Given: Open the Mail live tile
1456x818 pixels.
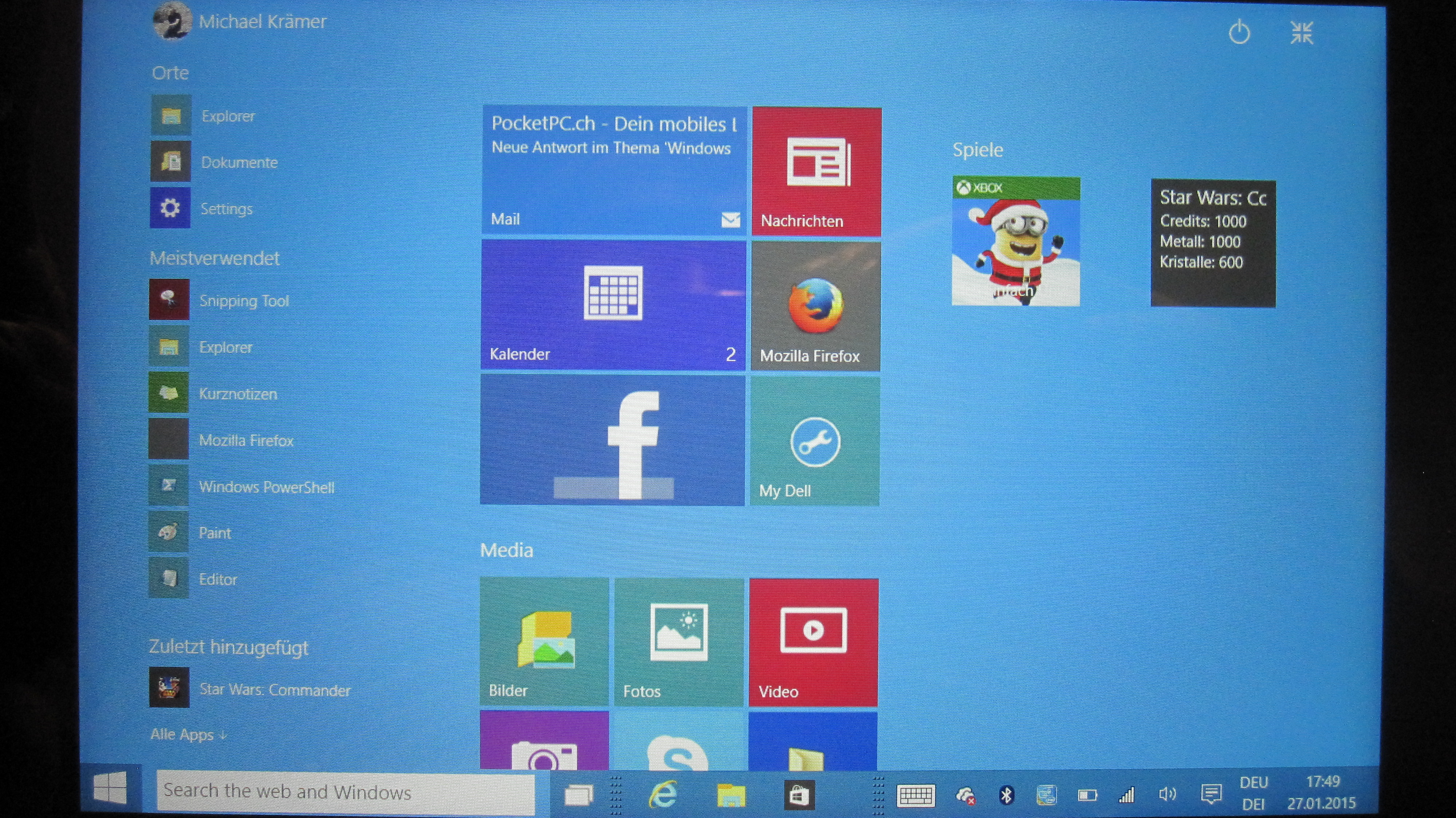Looking at the screenshot, I should point(614,170).
